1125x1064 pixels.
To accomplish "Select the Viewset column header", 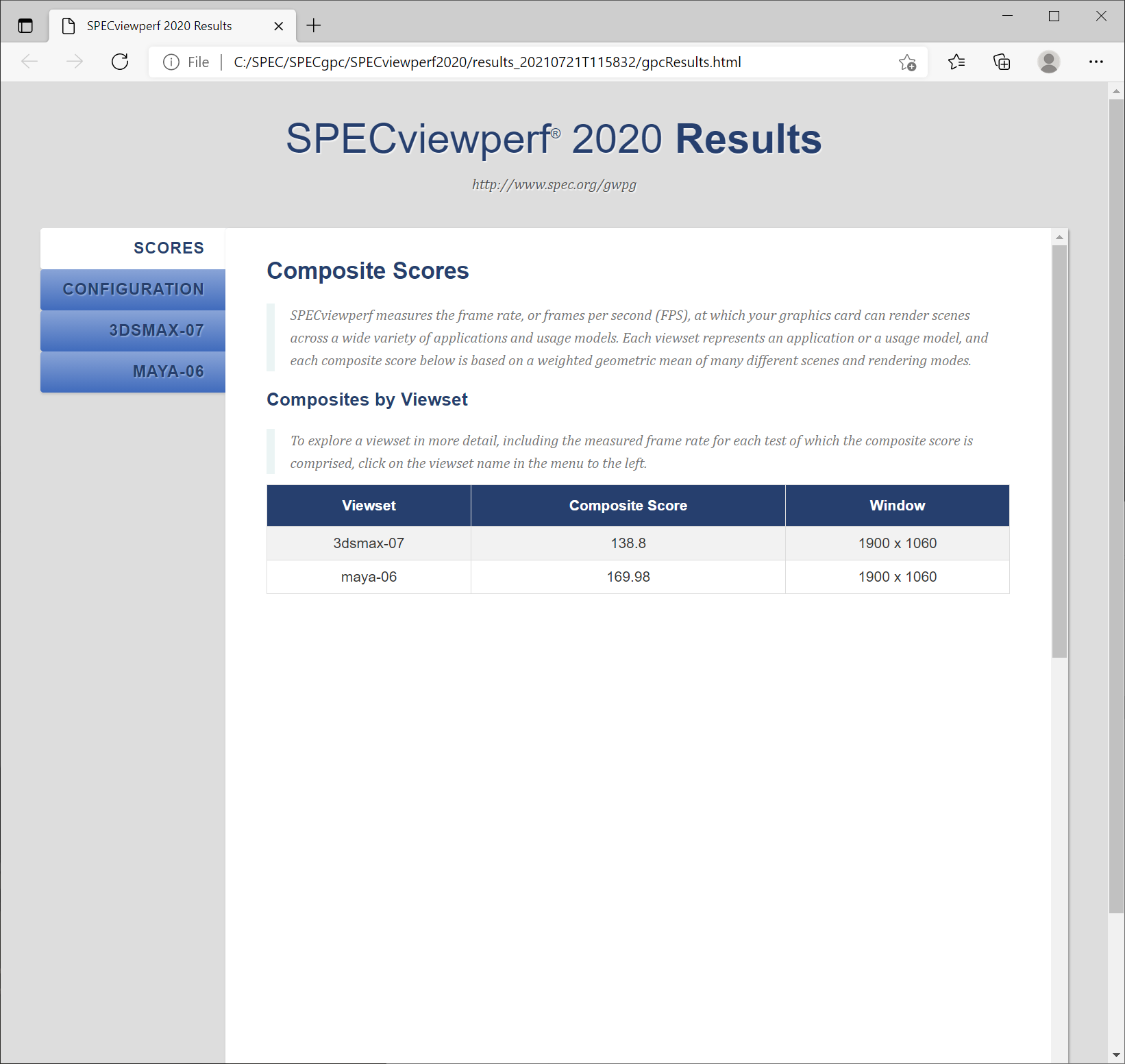I will point(369,506).
